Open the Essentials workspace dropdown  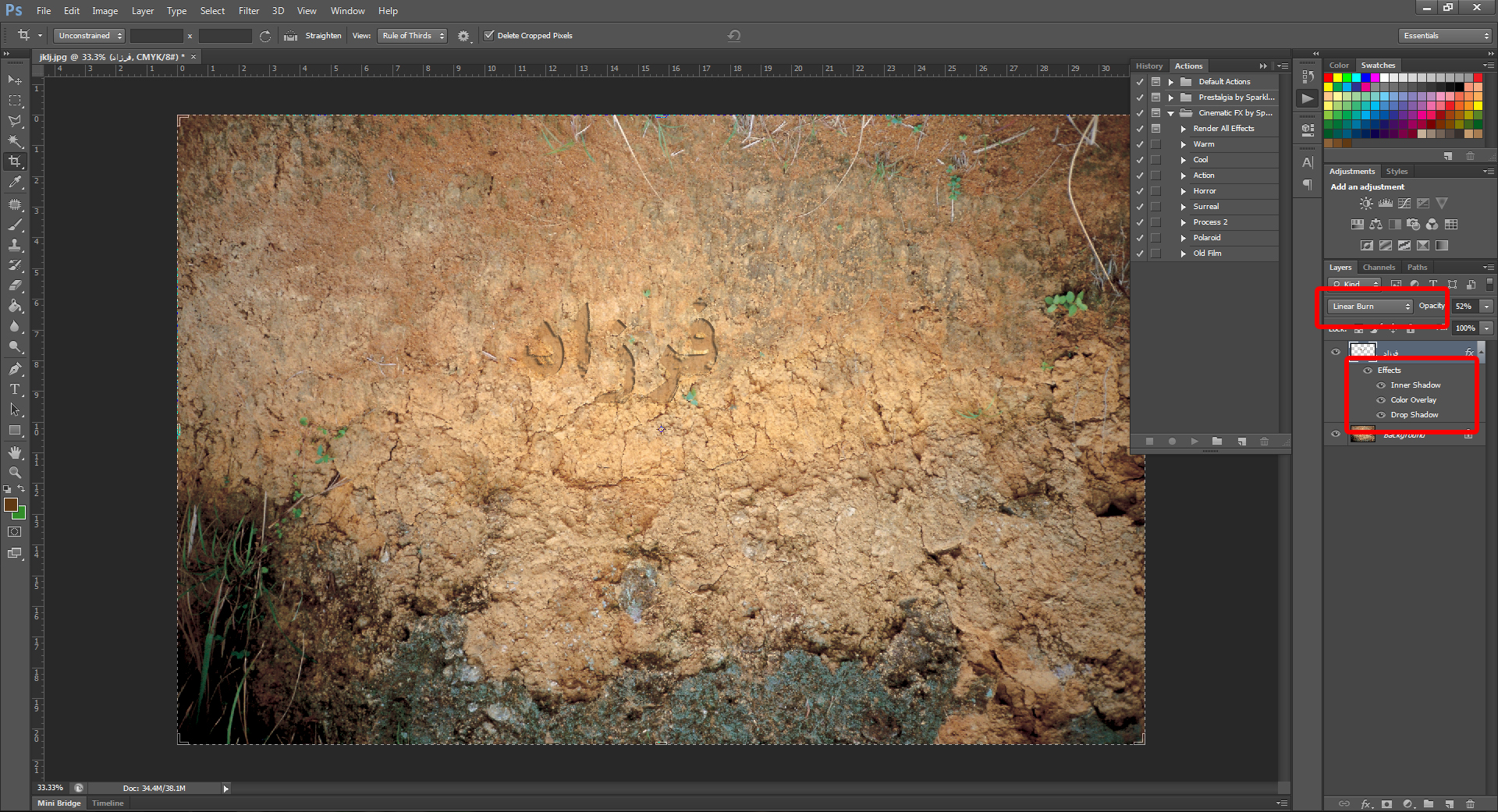coord(1444,36)
